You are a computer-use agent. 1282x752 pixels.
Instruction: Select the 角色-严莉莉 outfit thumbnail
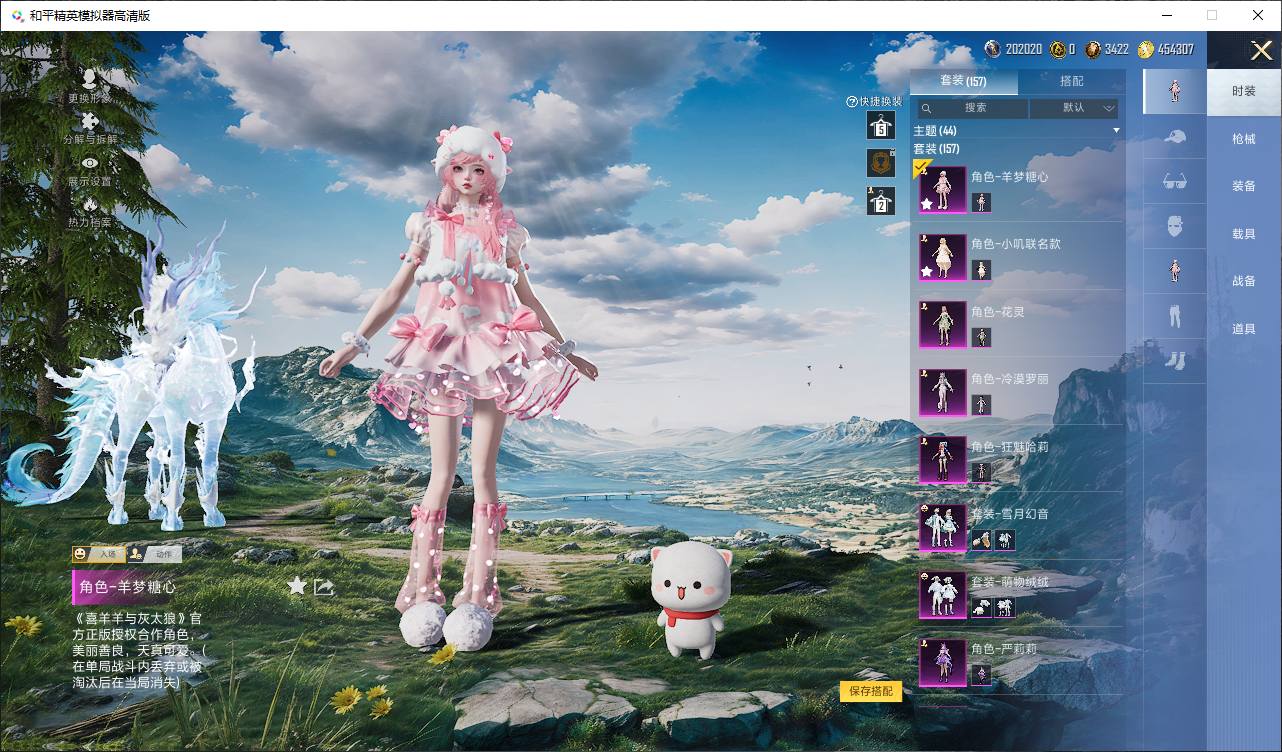click(942, 662)
